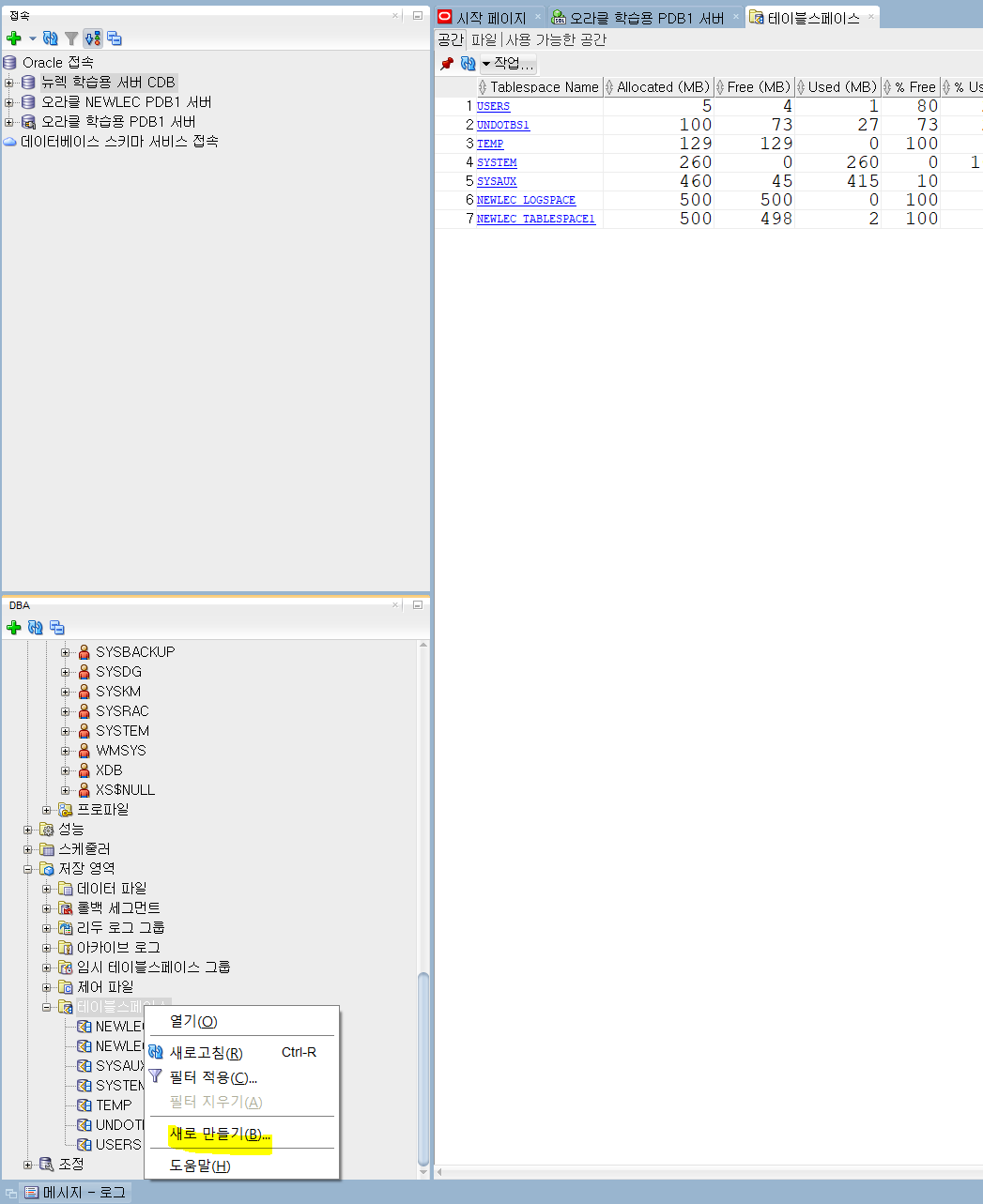Minimize the DBA panel
983x1204 pixels.
[418, 605]
